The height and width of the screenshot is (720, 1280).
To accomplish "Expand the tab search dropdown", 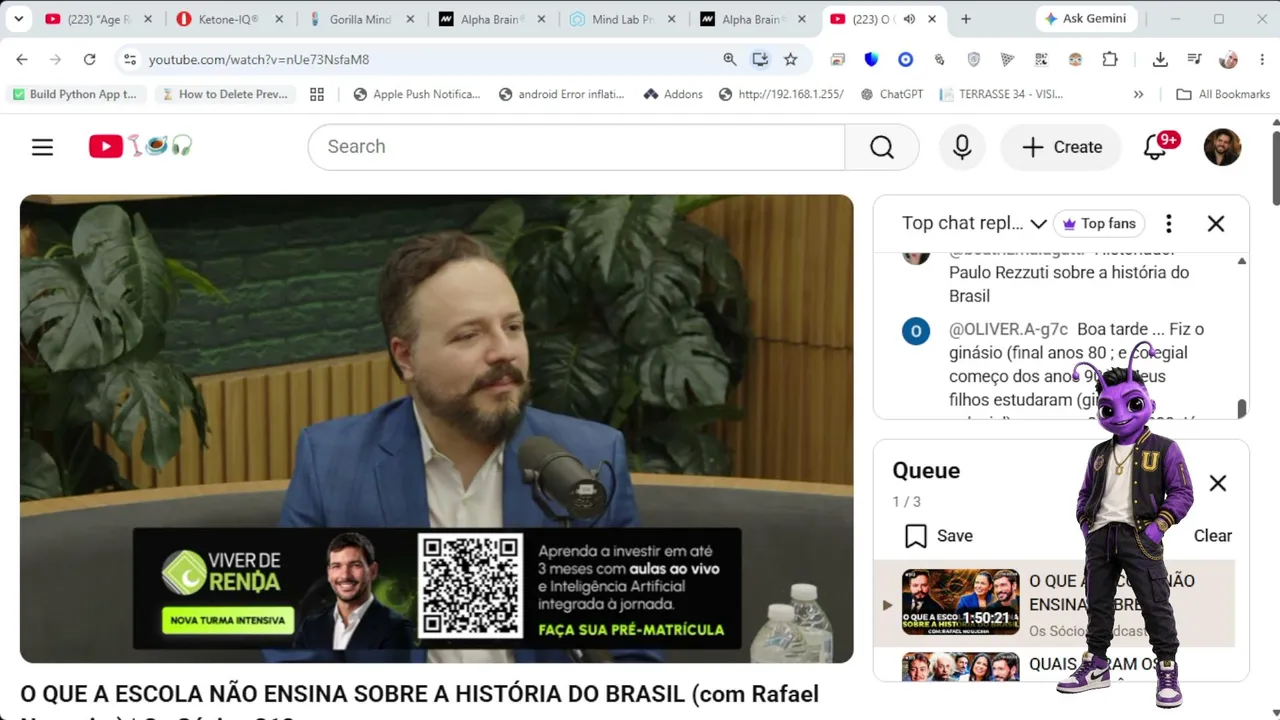I will click(x=18, y=19).
